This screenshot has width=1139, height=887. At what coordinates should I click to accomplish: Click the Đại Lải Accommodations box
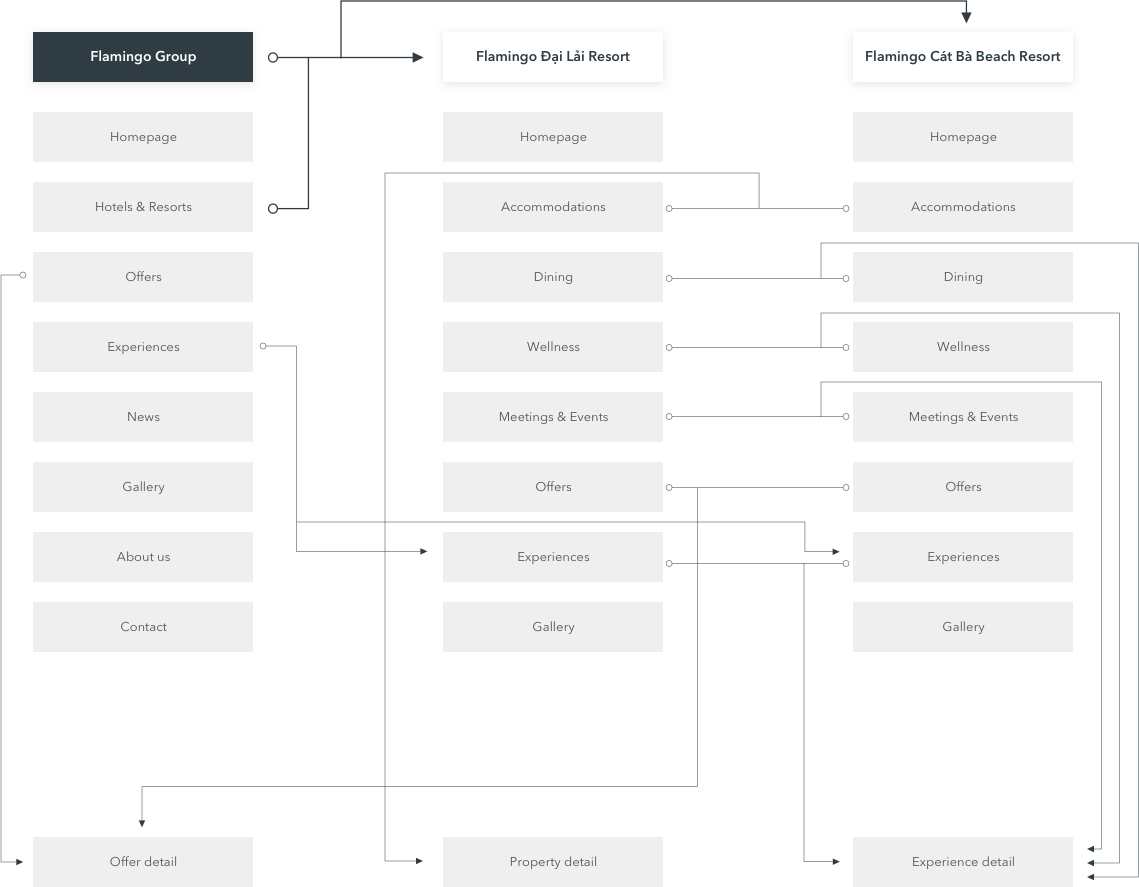tap(553, 207)
